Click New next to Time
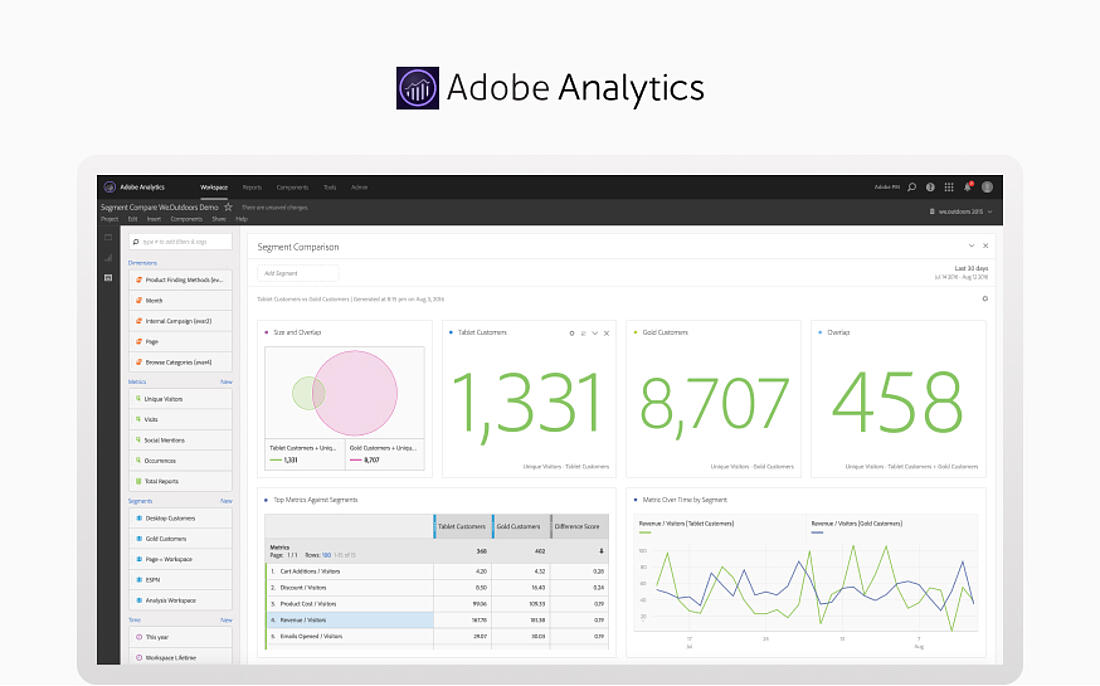 [226, 621]
